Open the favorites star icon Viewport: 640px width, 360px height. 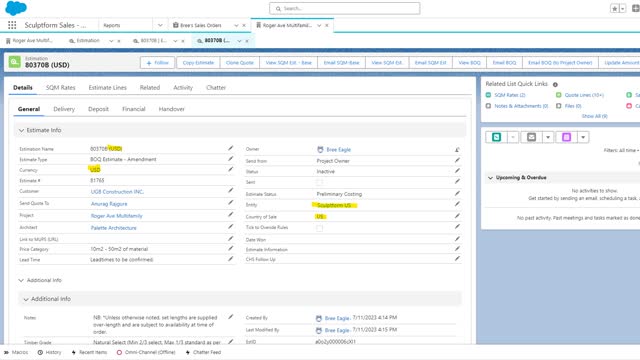click(x=614, y=9)
